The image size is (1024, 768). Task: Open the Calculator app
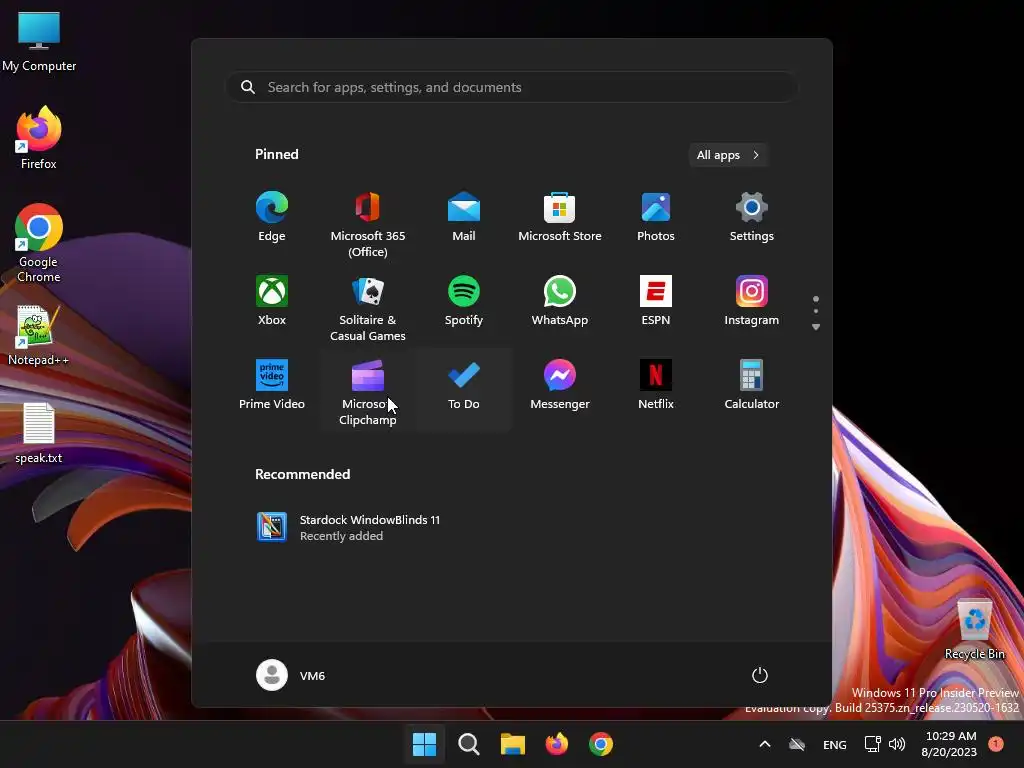coord(752,385)
